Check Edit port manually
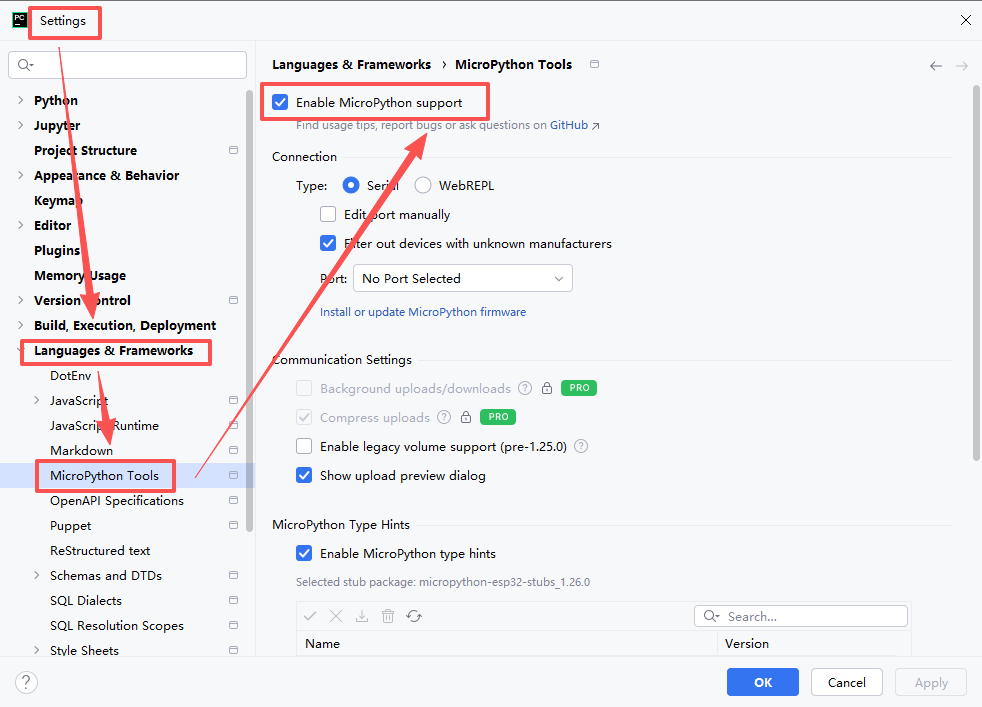The width and height of the screenshot is (982, 707). pyautogui.click(x=328, y=214)
